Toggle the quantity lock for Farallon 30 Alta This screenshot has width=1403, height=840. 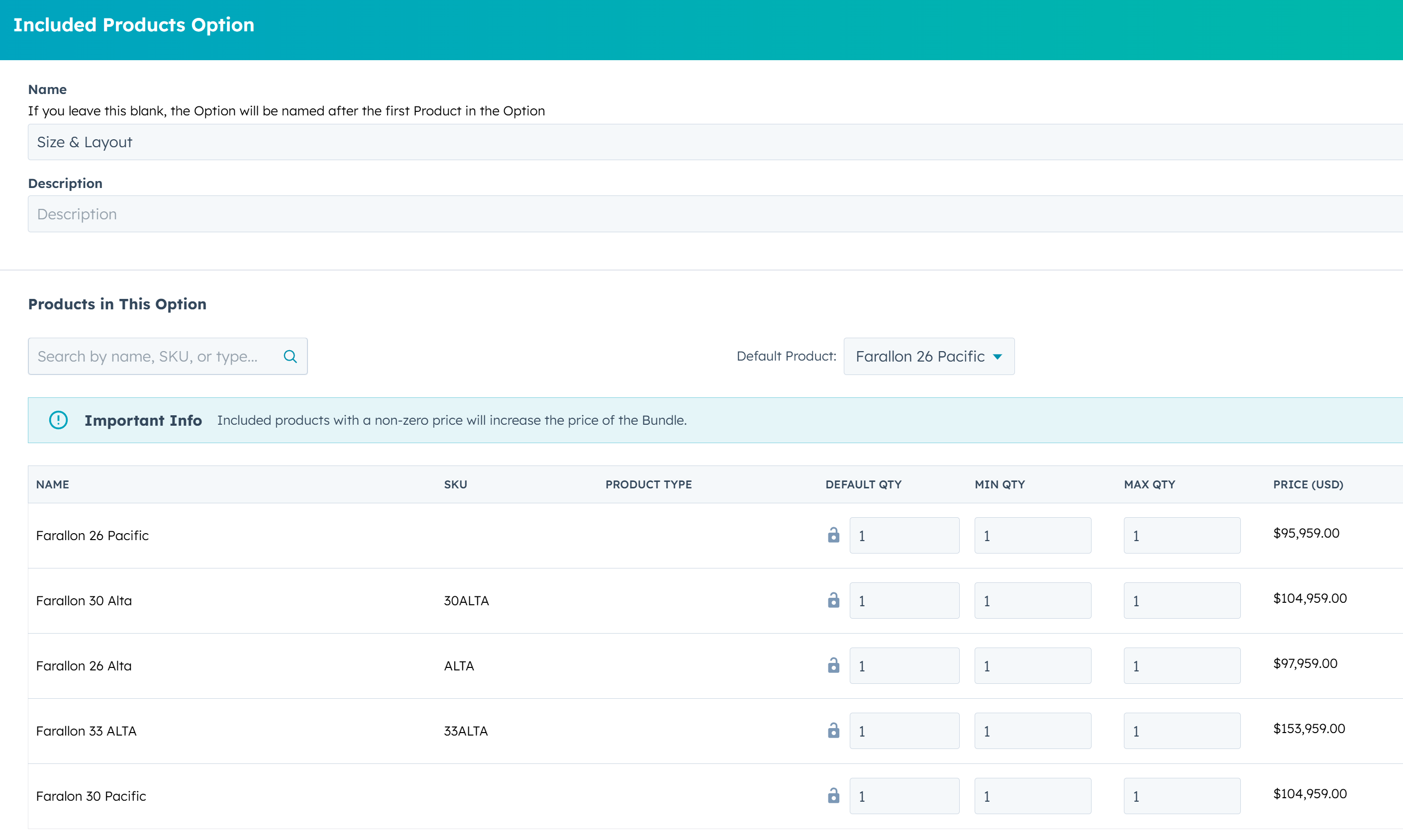(833, 601)
